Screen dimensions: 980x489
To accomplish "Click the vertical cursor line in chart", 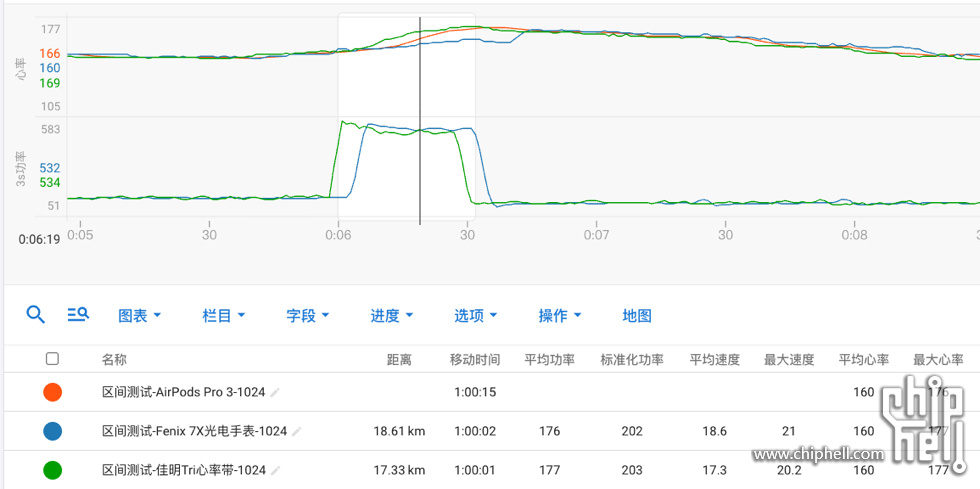I will 420,120.
